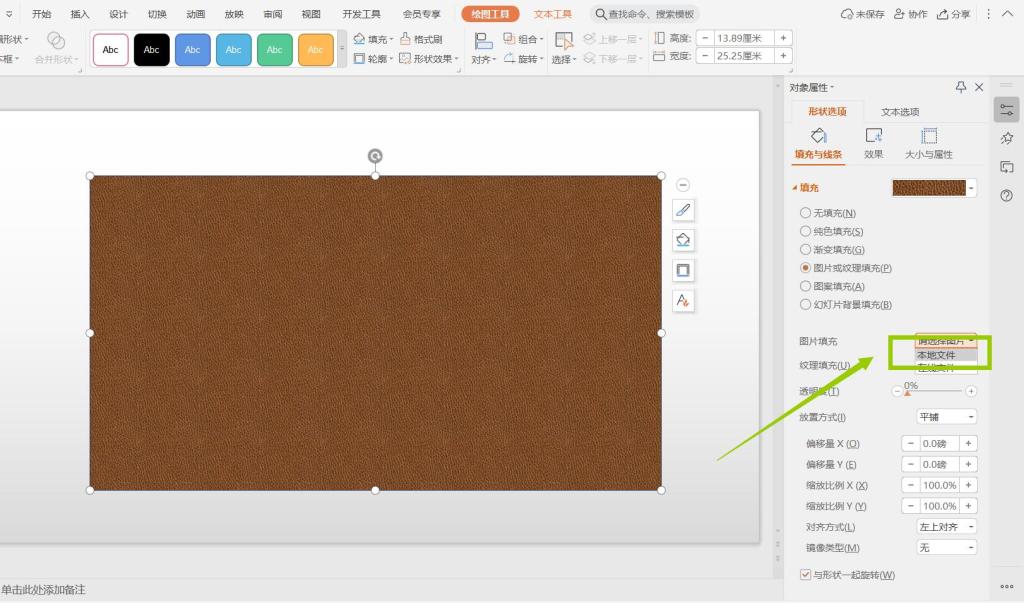Click the search command magnifier icon
The height and width of the screenshot is (603, 1024).
[600, 14]
